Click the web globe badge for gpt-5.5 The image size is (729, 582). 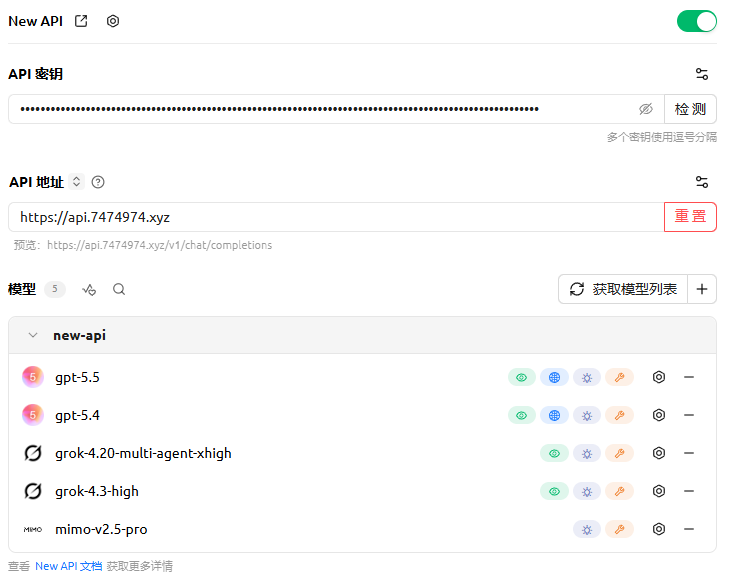554,377
